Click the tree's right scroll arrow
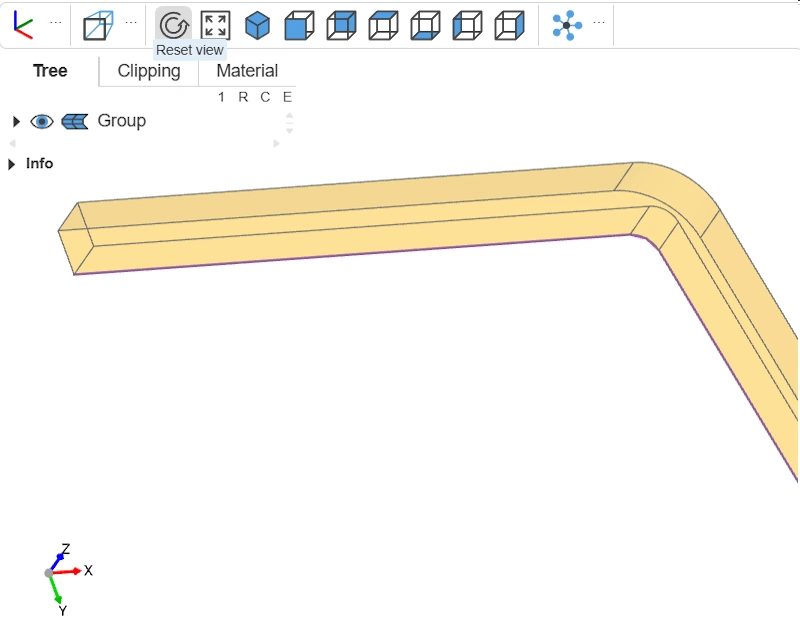 point(277,143)
